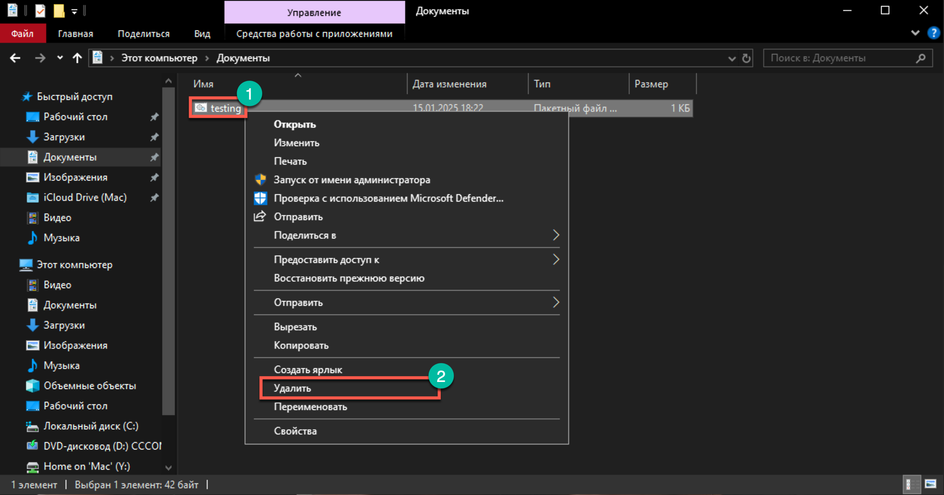944x495 pixels.
Task: Click Этот компьютер in the address bar
Action: pos(160,58)
